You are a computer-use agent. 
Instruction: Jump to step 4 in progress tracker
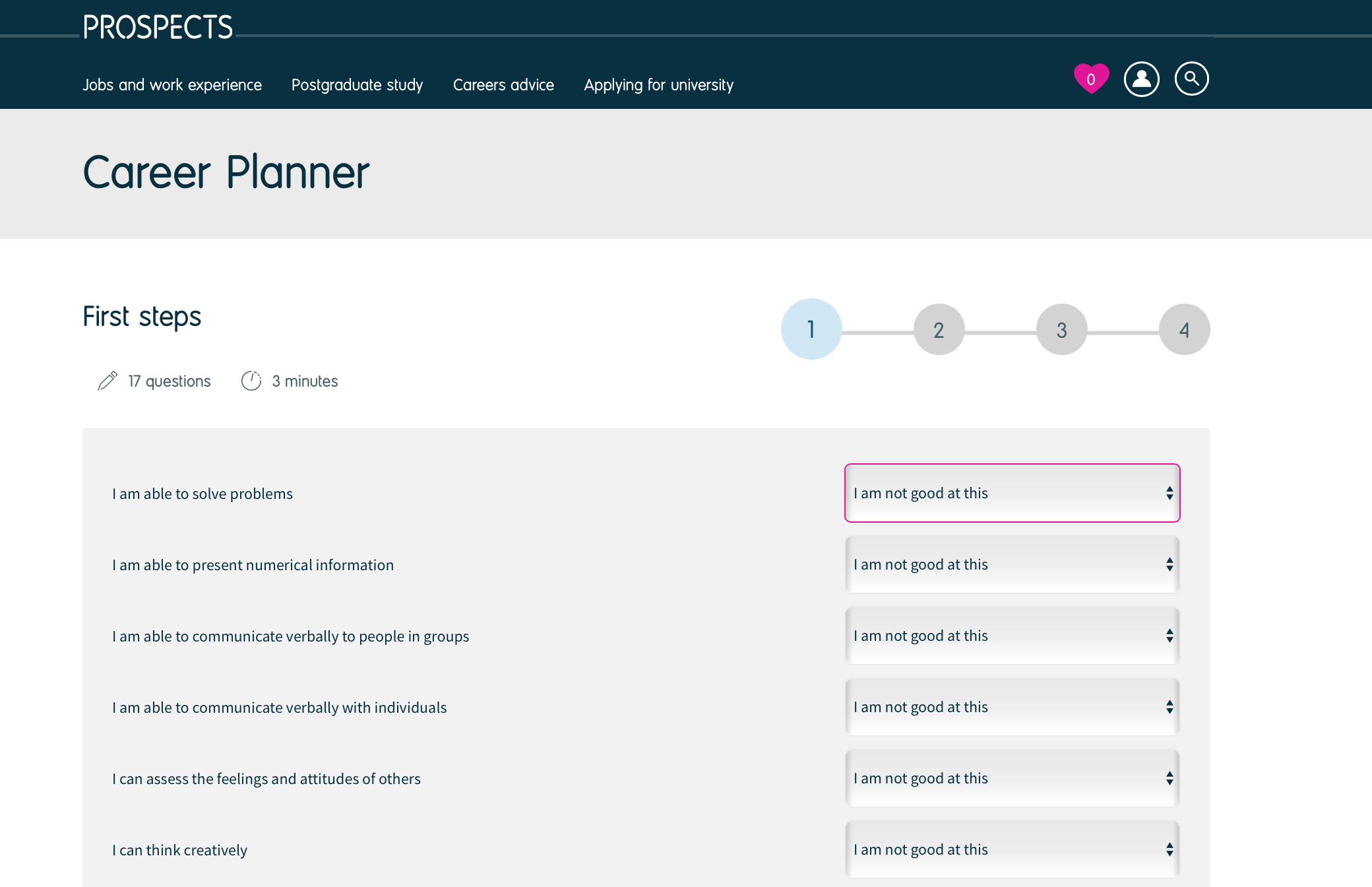click(1184, 329)
